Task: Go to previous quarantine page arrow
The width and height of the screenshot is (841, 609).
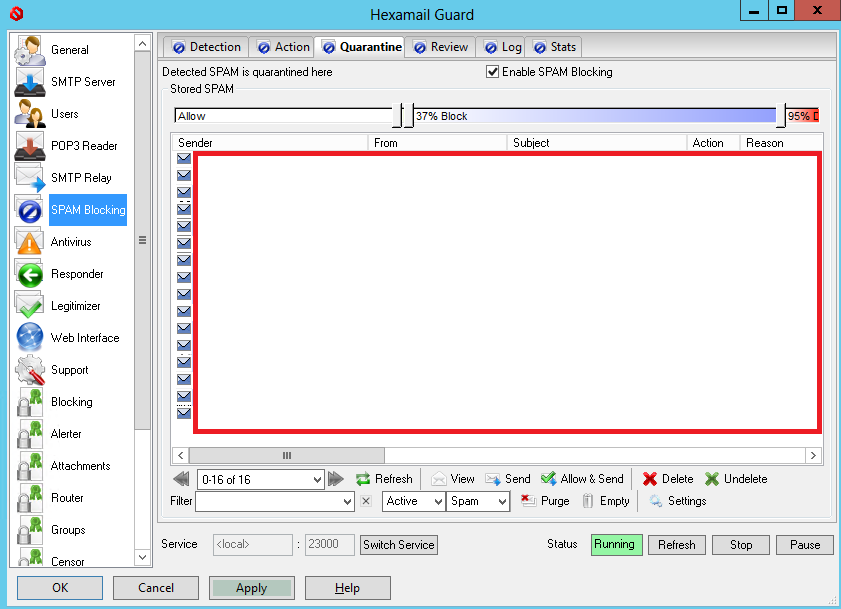Action: (x=181, y=479)
